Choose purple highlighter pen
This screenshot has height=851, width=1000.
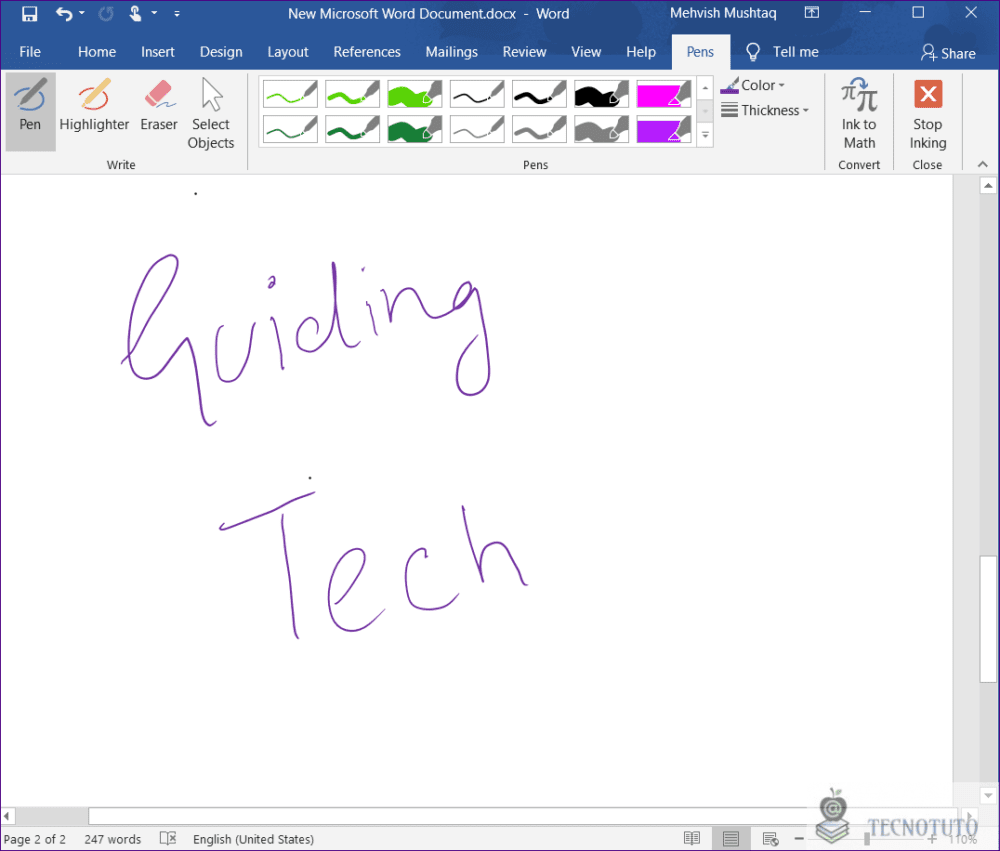(x=664, y=130)
